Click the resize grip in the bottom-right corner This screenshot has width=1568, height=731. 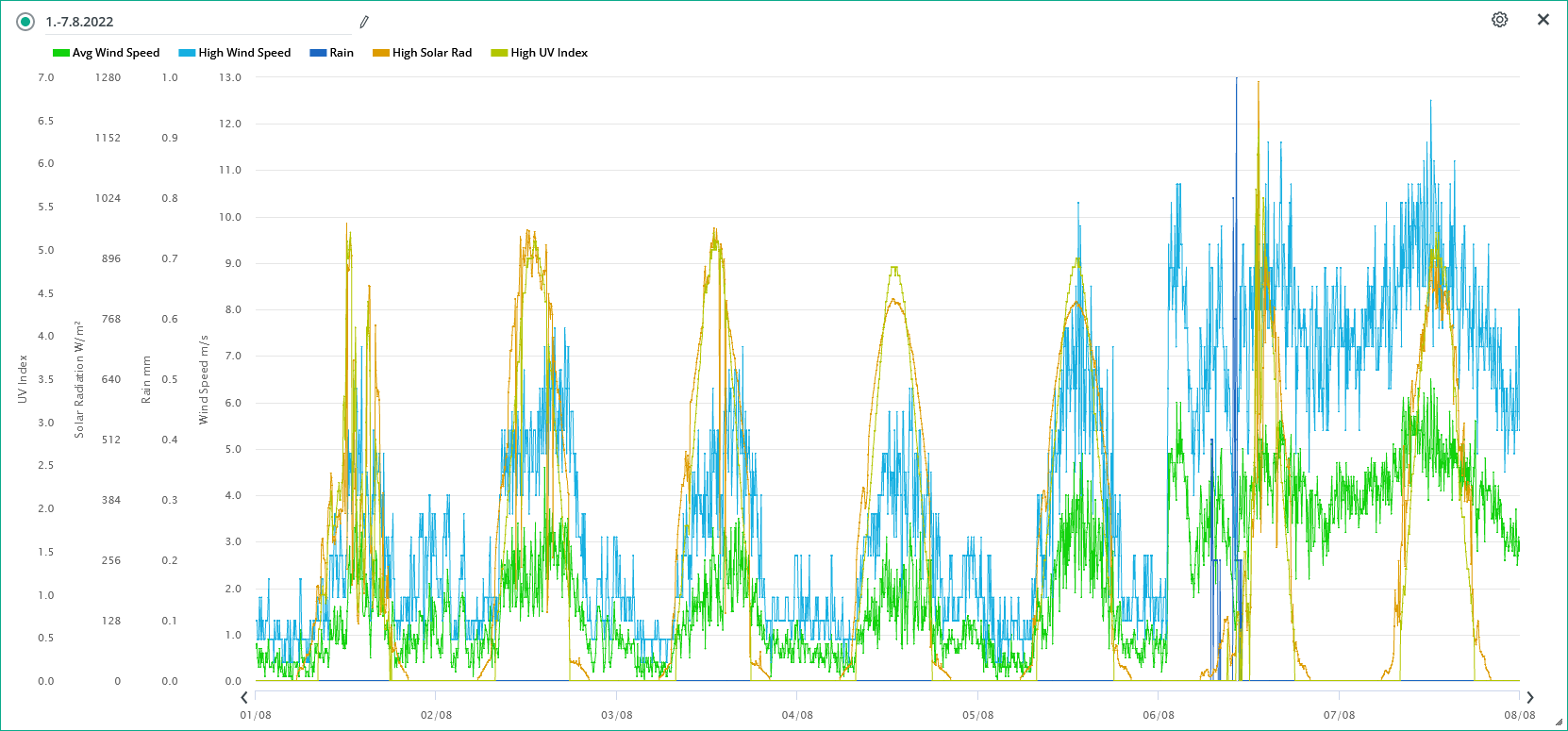pos(1559,723)
